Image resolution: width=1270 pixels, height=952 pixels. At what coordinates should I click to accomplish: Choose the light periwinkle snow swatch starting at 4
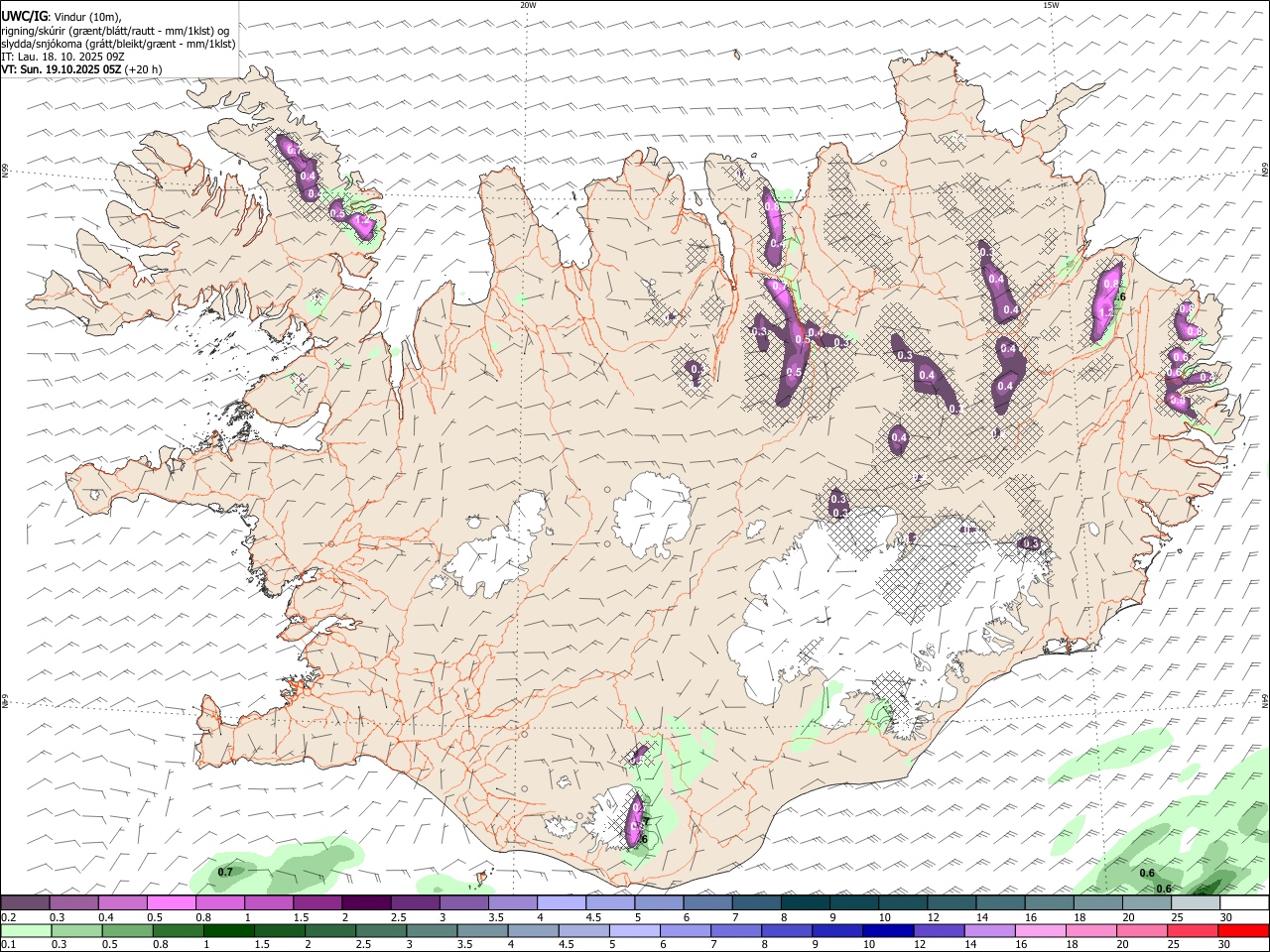tap(561, 902)
